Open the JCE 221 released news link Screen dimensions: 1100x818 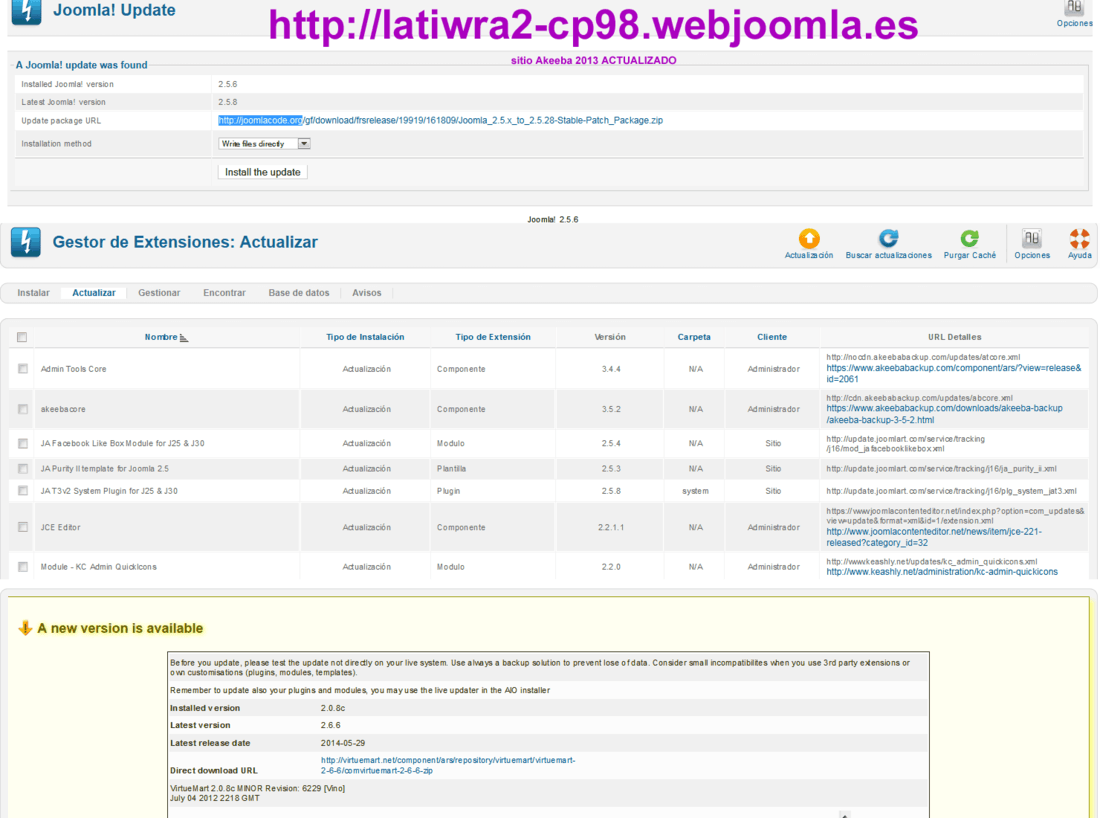click(x=934, y=537)
